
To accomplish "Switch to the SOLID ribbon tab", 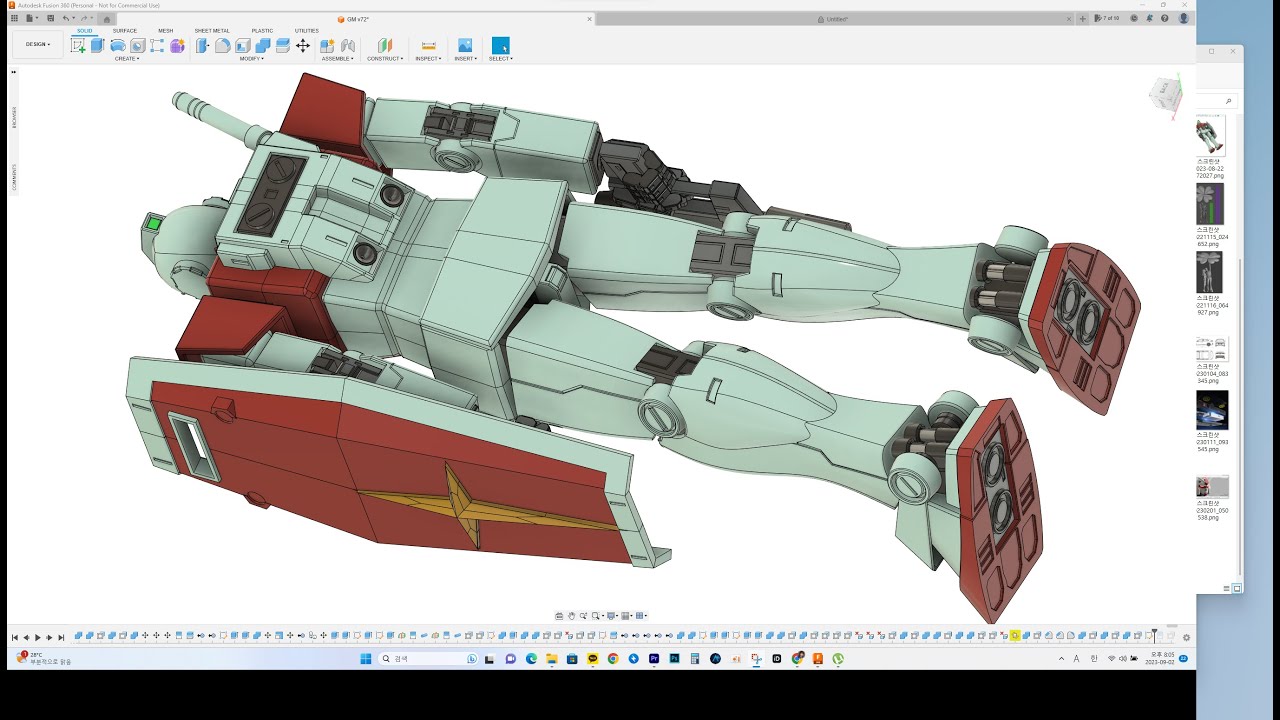I will [x=85, y=31].
